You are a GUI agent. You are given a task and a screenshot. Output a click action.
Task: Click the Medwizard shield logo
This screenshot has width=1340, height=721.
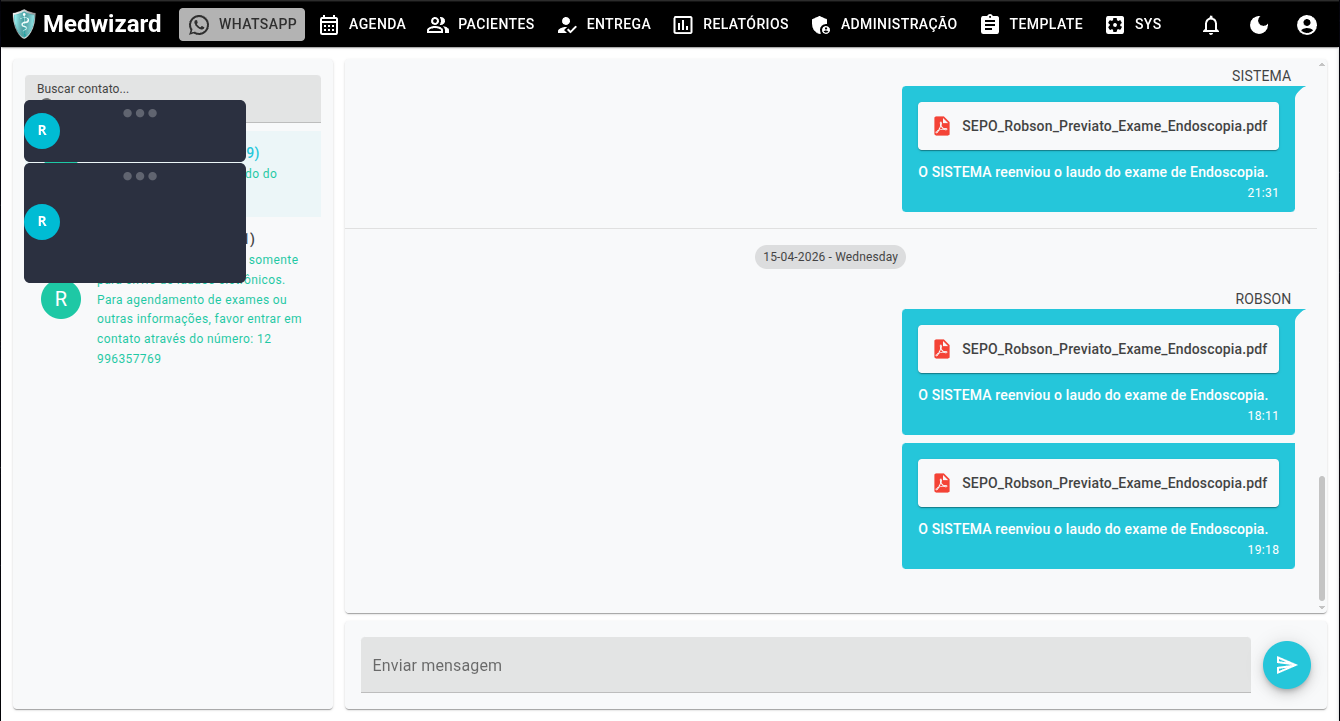(24, 24)
